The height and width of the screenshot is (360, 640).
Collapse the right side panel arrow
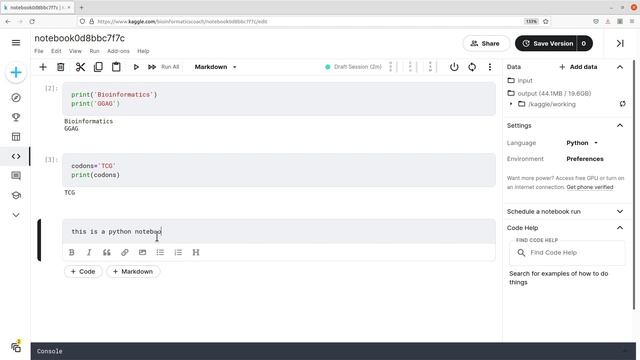tap(620, 43)
